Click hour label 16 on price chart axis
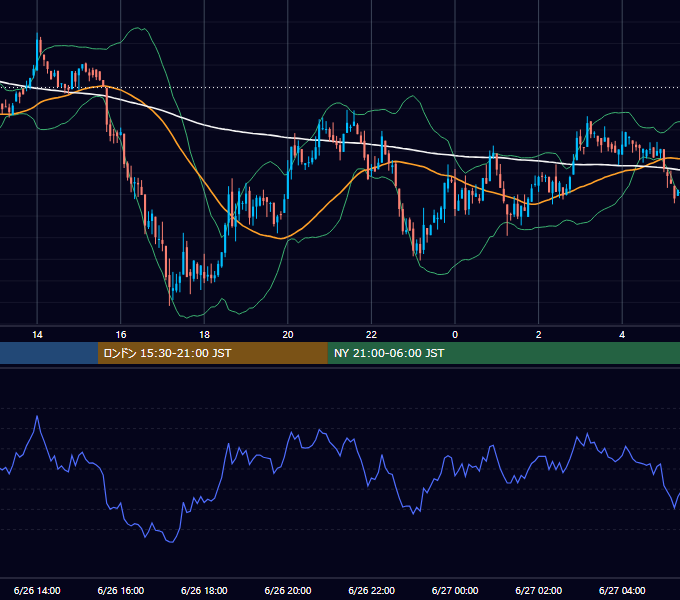This screenshot has width=680, height=600. pyautogui.click(x=121, y=334)
